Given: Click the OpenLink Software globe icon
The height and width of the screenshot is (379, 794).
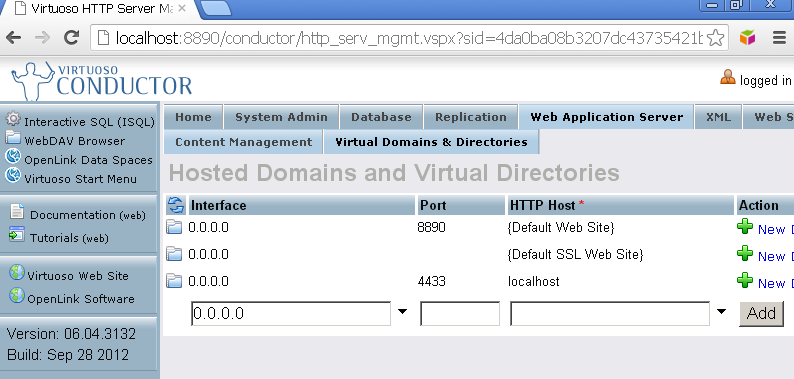Looking at the screenshot, I should point(17,295).
